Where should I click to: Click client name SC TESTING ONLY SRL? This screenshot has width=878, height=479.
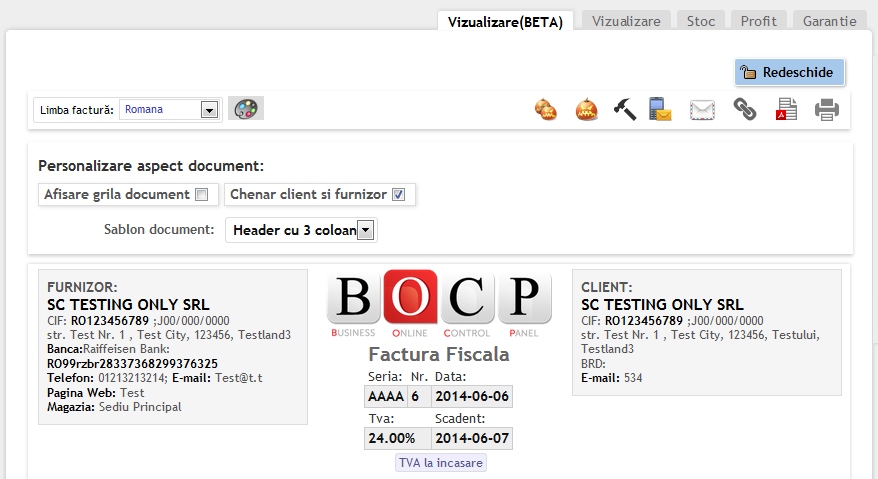pos(662,305)
